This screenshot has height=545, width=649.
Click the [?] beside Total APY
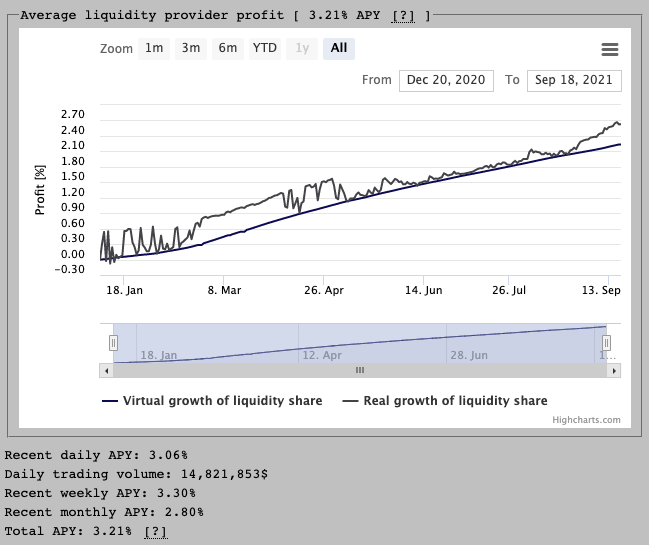click(155, 531)
